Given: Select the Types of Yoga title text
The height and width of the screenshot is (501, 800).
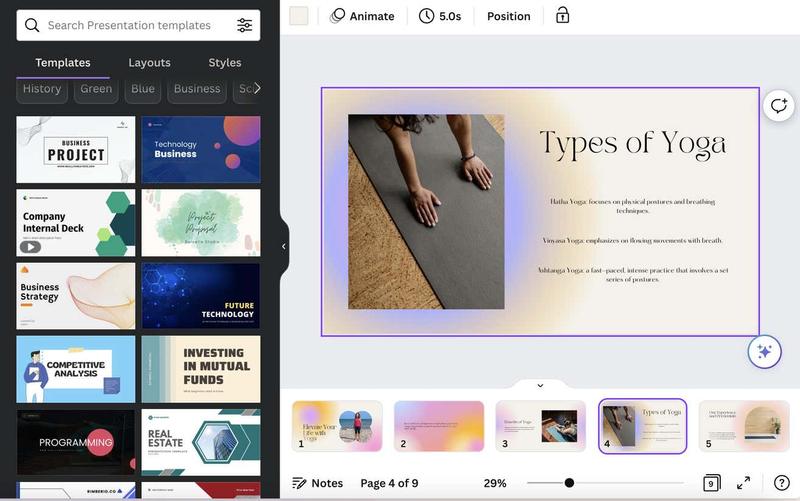Looking at the screenshot, I should pos(633,143).
